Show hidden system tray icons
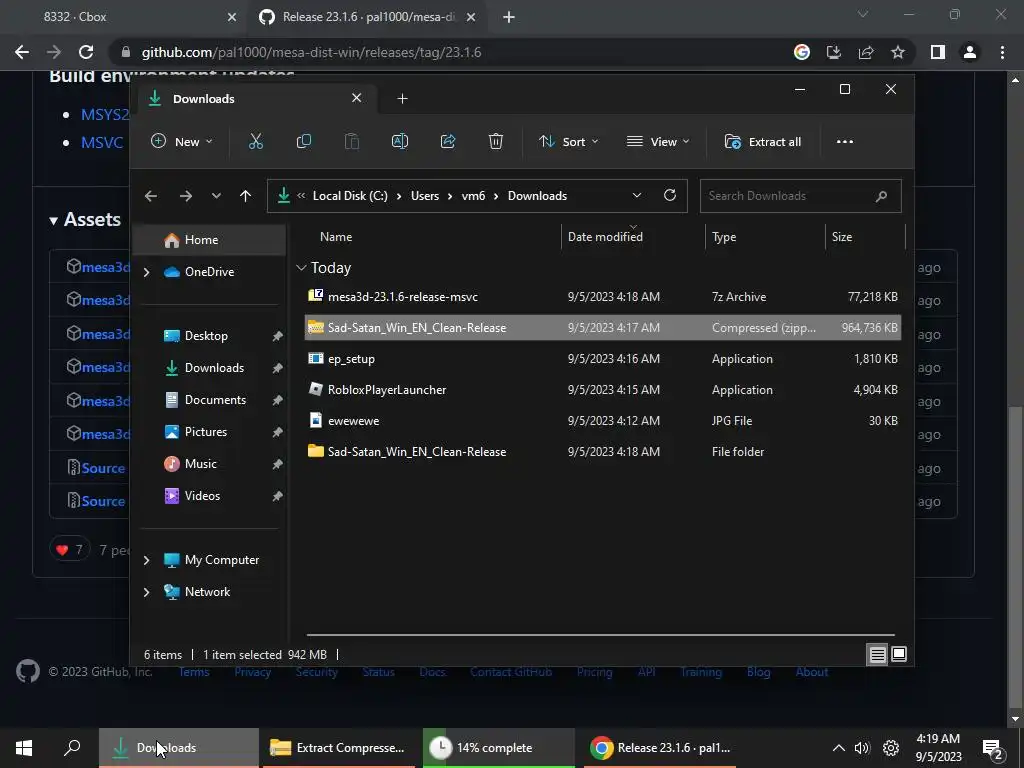Viewport: 1024px width, 768px height. click(839, 748)
